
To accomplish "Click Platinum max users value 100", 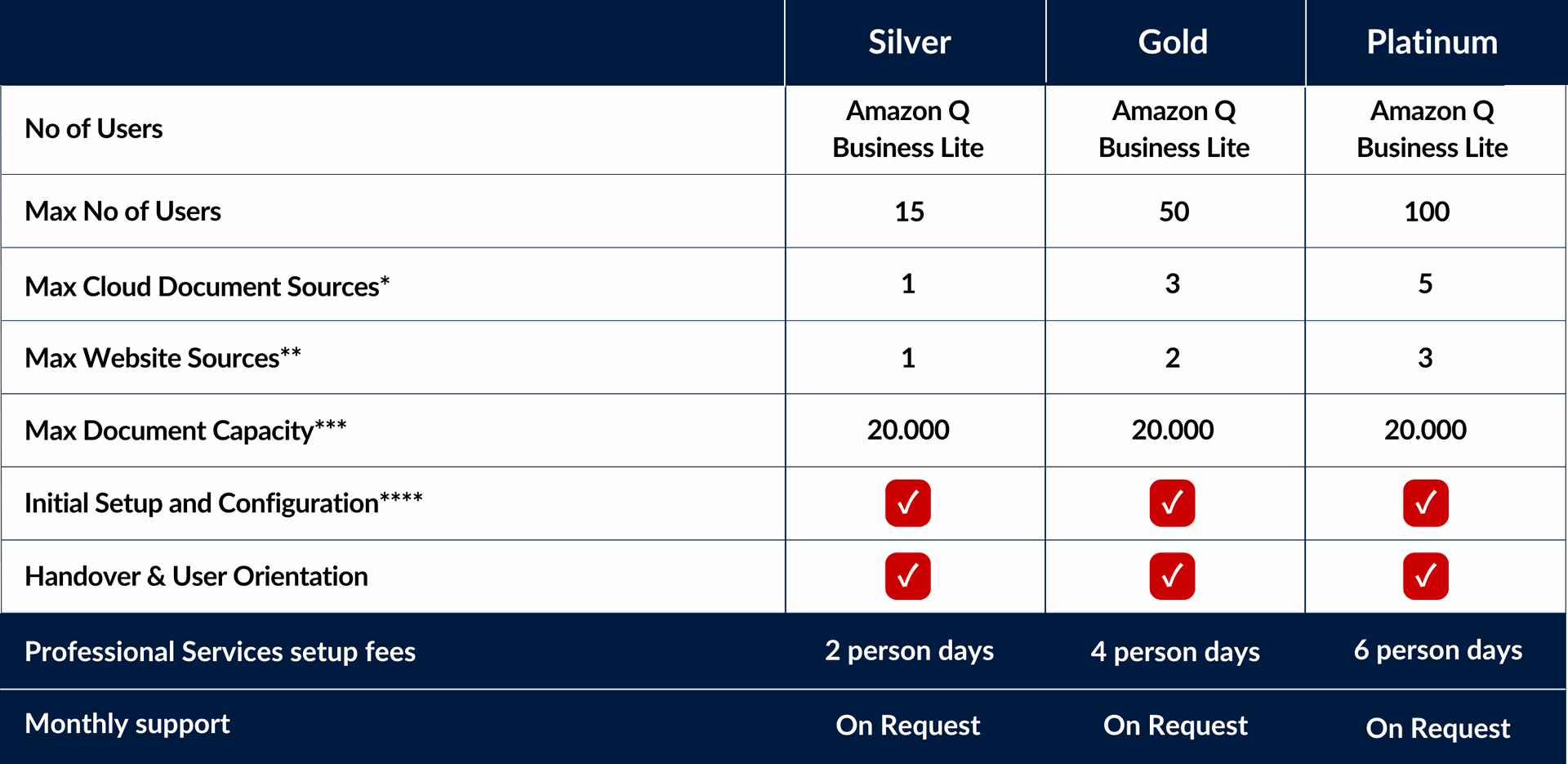I will tap(1426, 212).
